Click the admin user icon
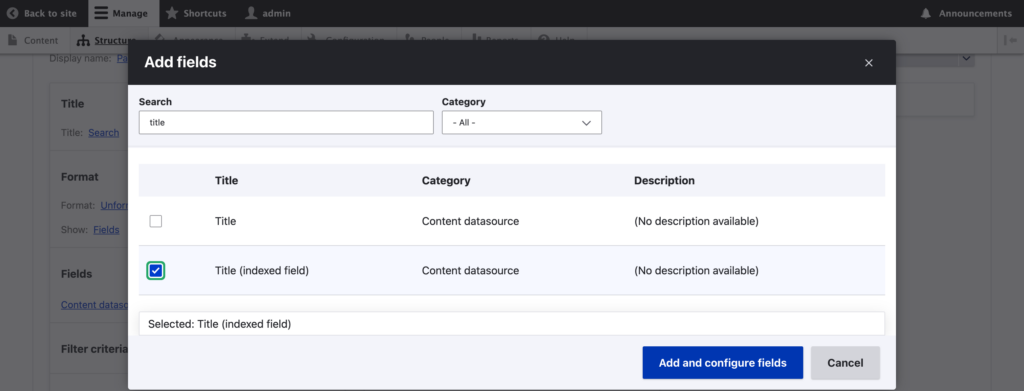 [251, 13]
